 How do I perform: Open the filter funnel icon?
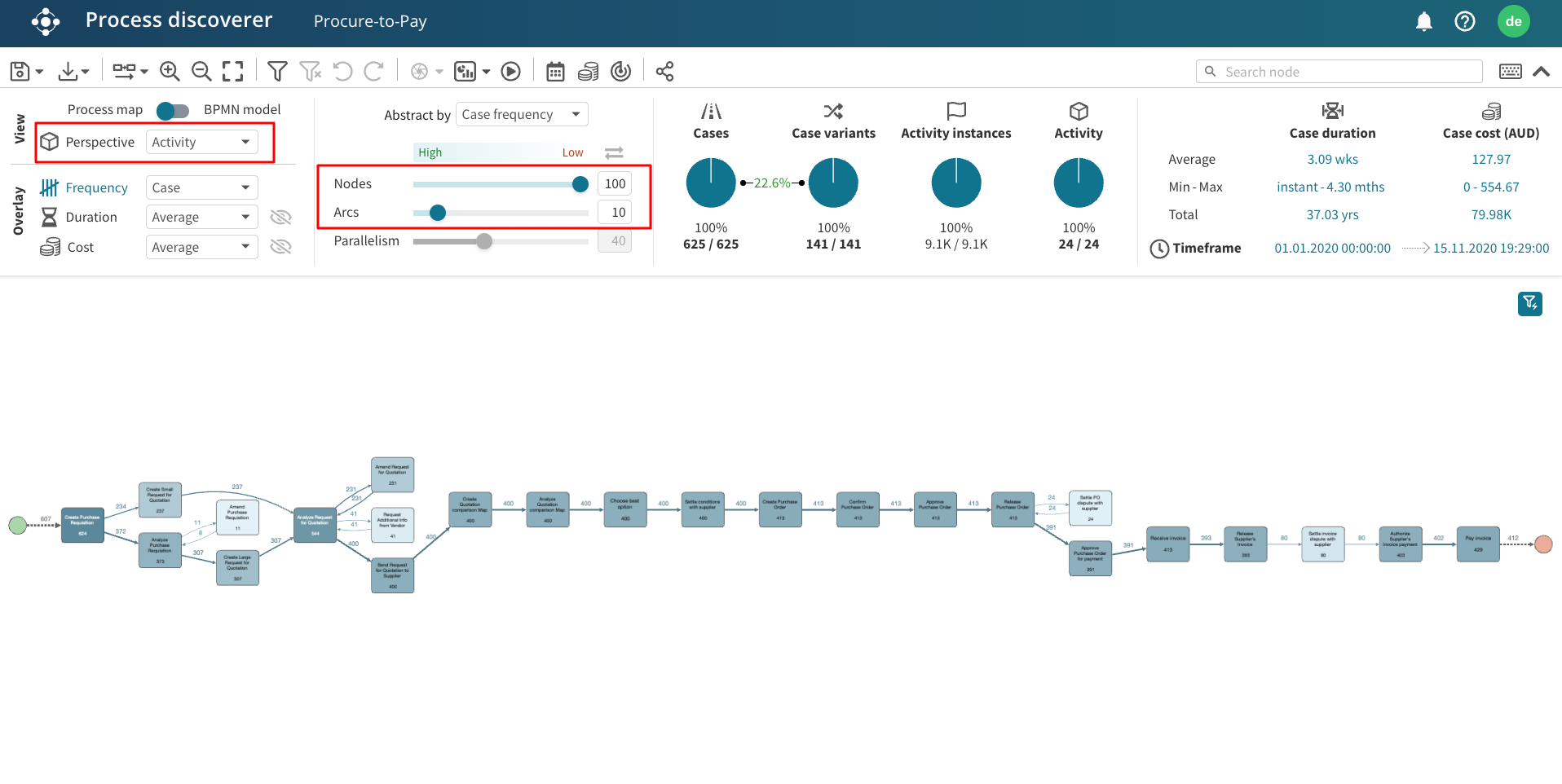coord(277,72)
